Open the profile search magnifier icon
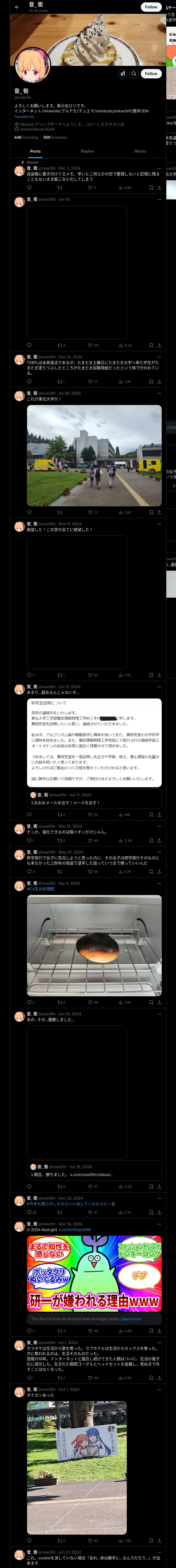 click(134, 74)
